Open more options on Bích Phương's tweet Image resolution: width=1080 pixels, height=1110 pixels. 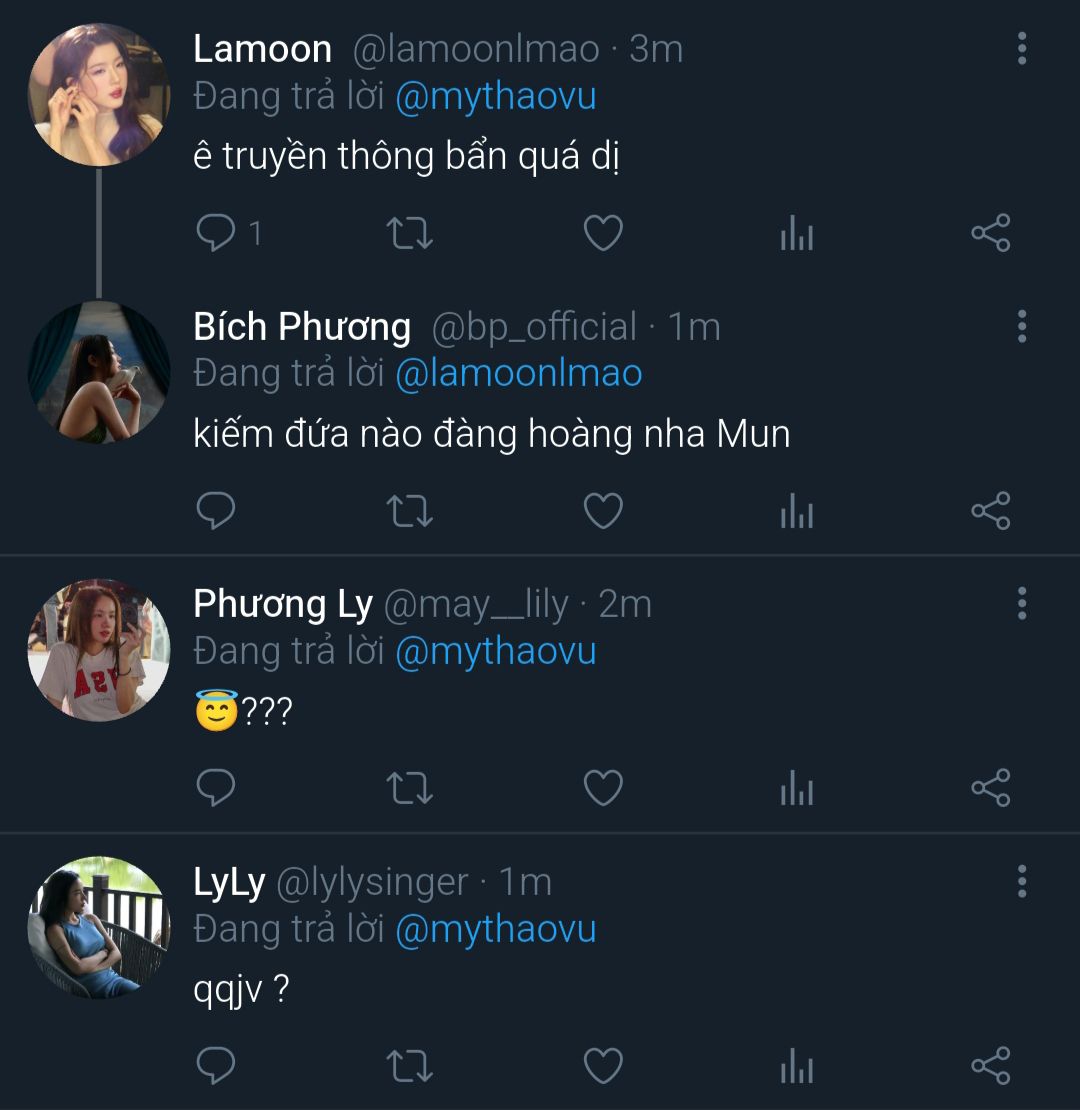point(1021,326)
